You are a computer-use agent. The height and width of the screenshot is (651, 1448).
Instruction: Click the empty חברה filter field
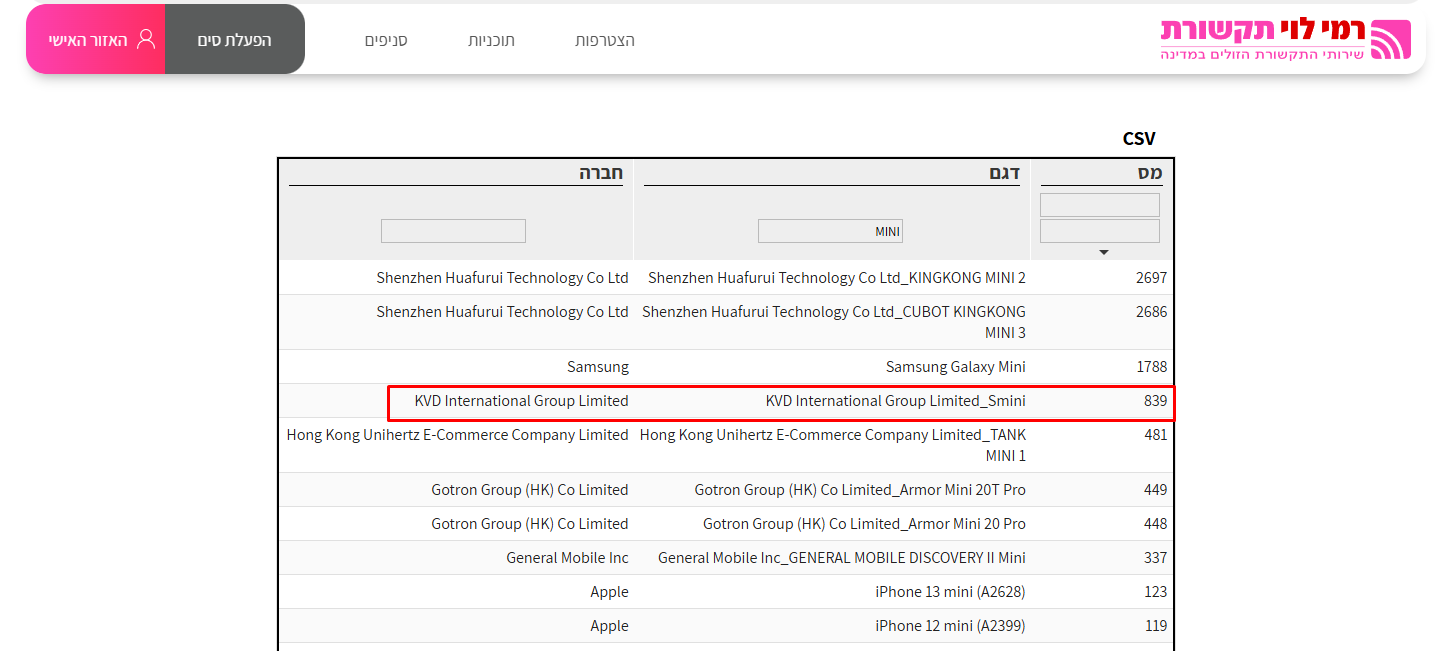[x=453, y=231]
